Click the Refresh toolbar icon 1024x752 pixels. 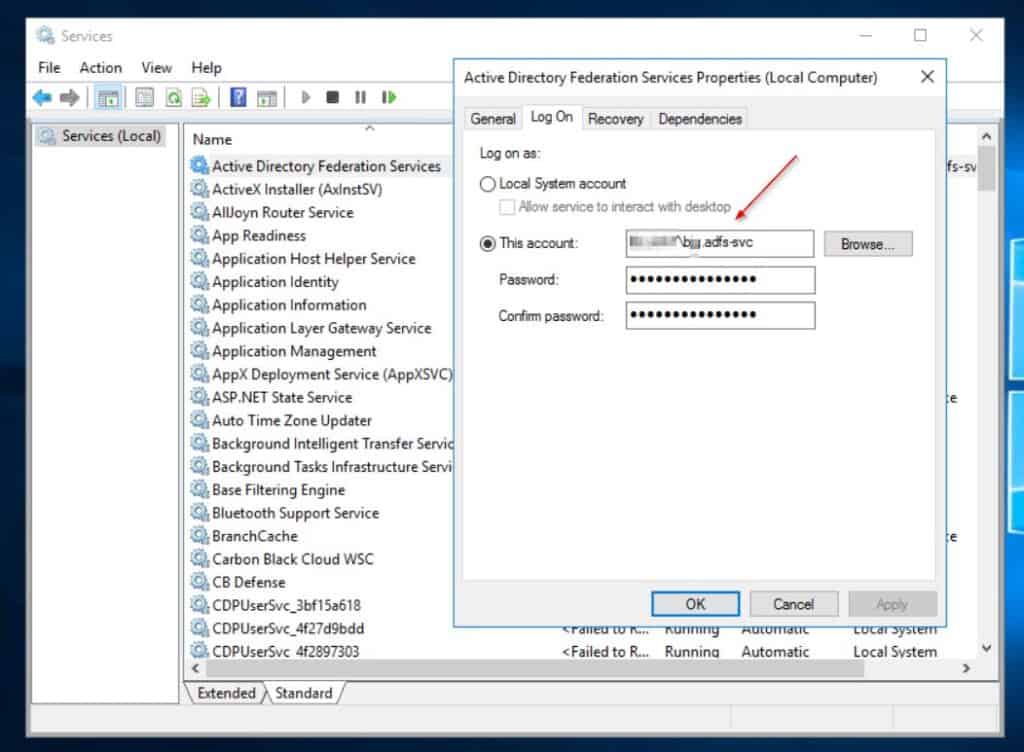173,98
